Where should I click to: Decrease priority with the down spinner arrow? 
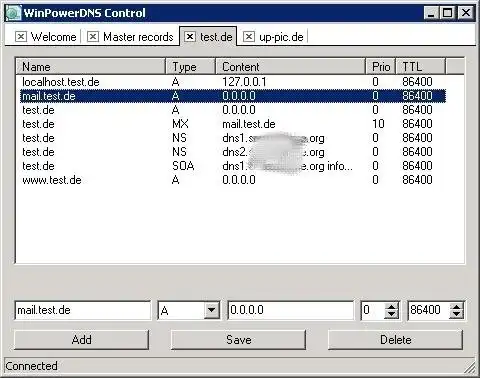click(x=391, y=315)
